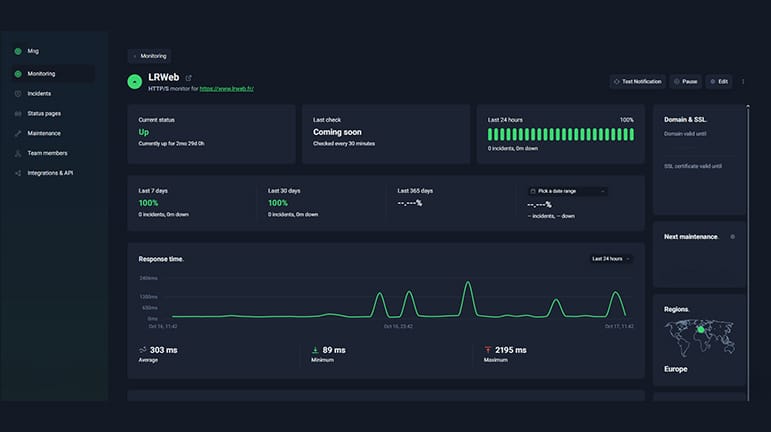Click 'SSL certificate valid until' text
Screen dimensions: 771x432
pyautogui.click(x=693, y=166)
